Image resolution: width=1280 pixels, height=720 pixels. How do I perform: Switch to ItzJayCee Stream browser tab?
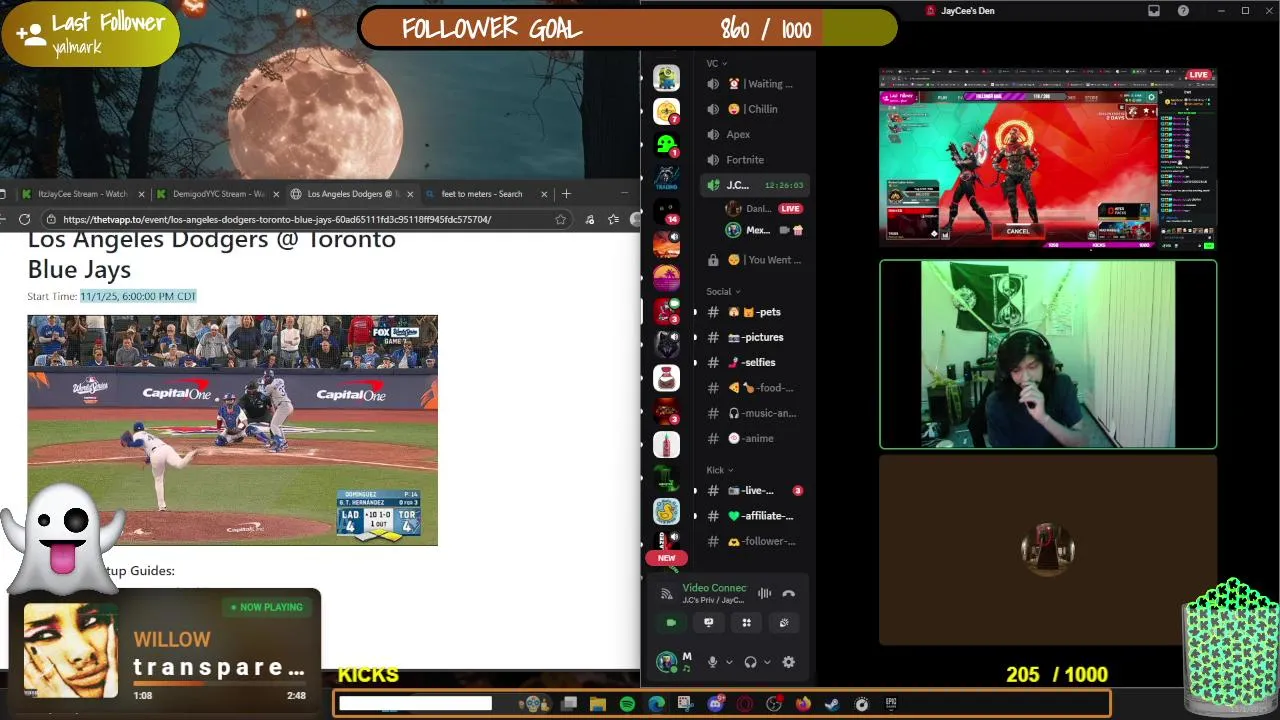[x=82, y=194]
